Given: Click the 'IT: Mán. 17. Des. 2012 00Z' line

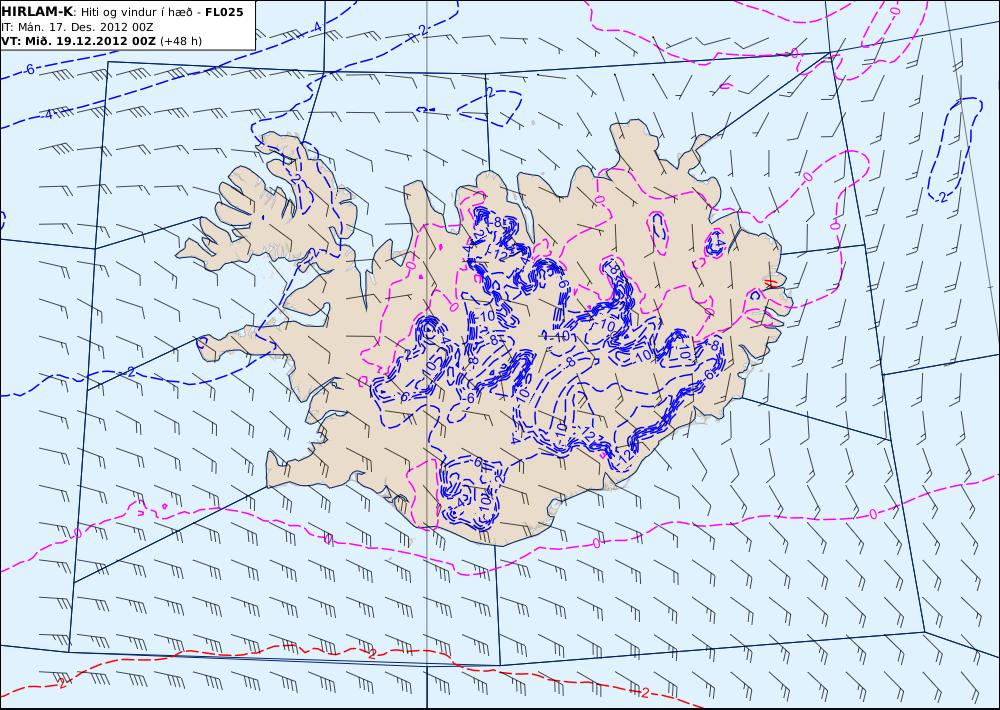Looking at the screenshot, I should click(x=77, y=27).
